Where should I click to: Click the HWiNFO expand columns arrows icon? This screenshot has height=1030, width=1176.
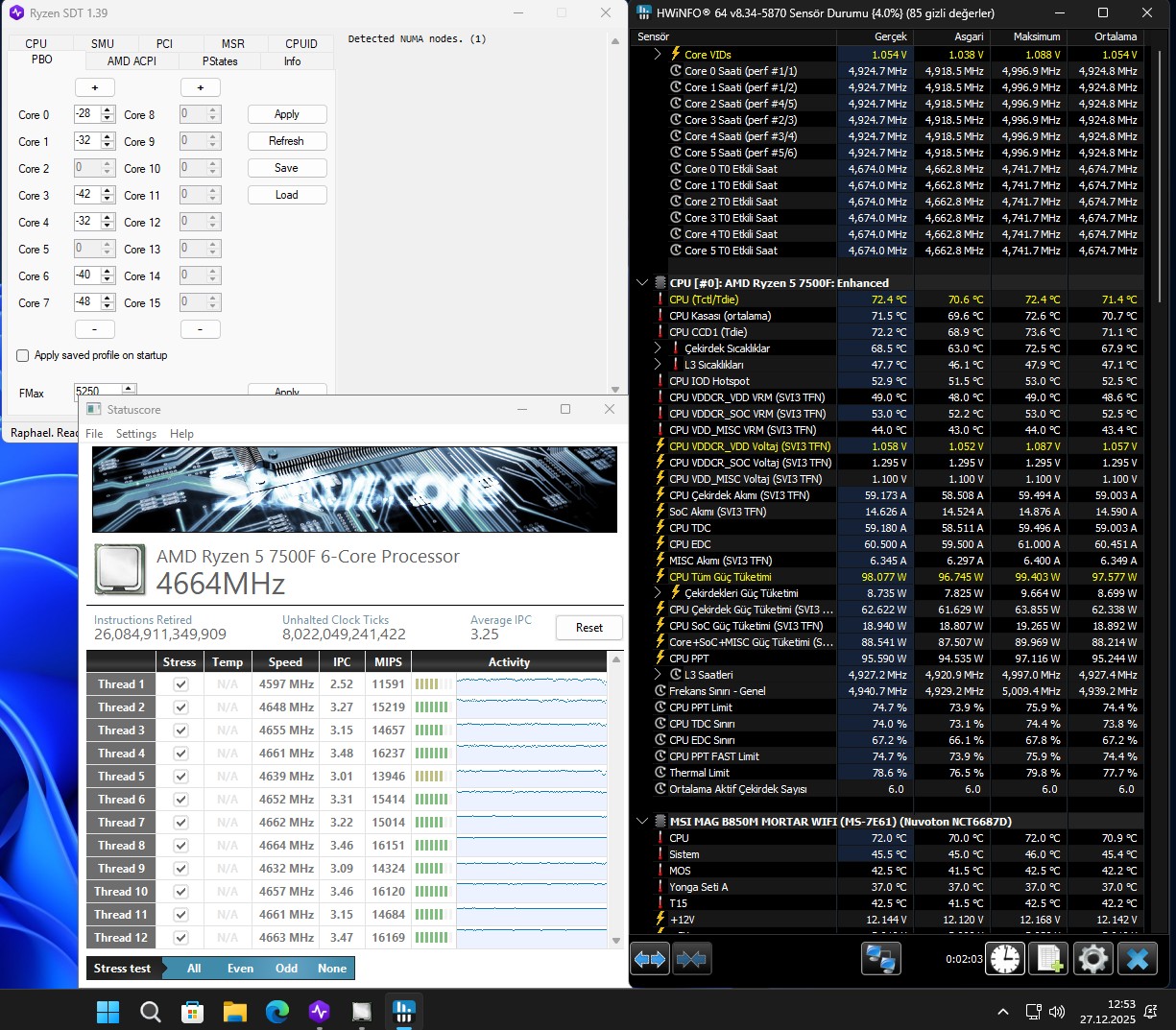pos(650,959)
